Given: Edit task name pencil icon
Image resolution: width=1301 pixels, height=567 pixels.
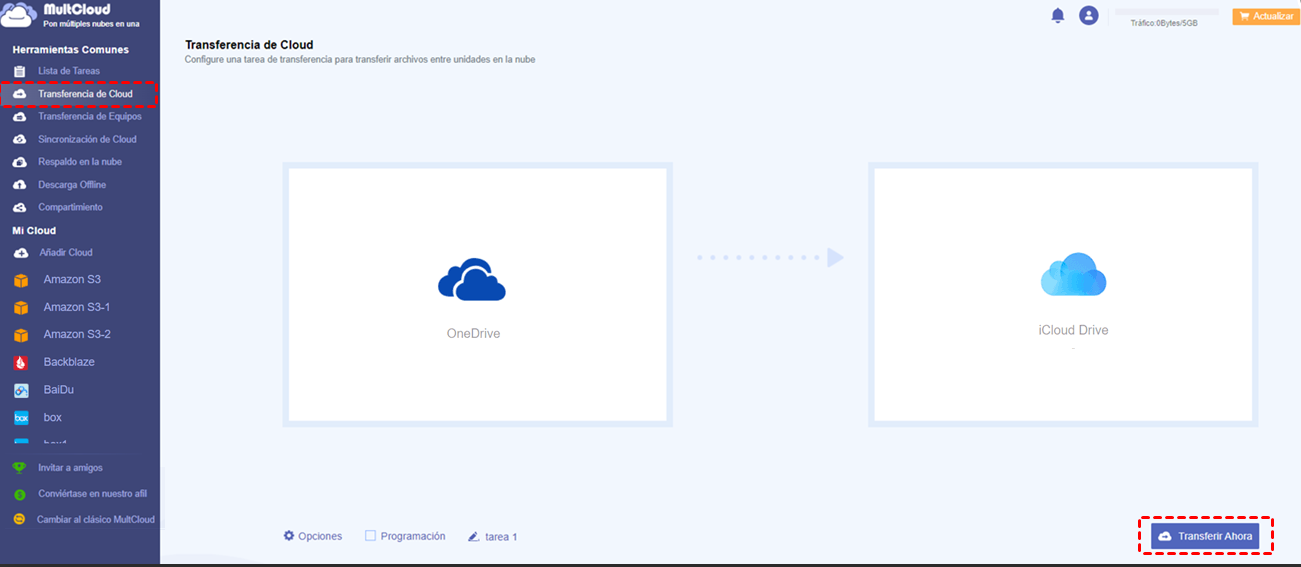Looking at the screenshot, I should click(474, 537).
